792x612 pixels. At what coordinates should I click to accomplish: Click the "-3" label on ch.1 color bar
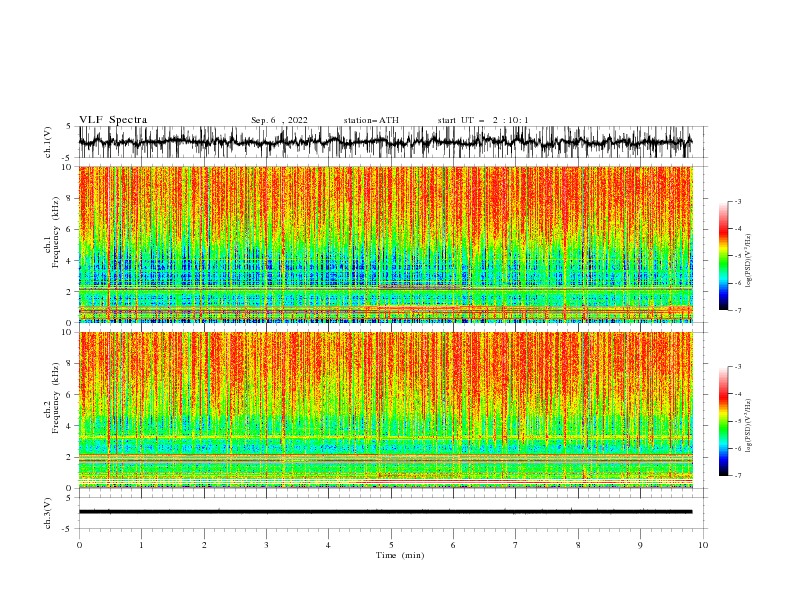pyautogui.click(x=738, y=201)
